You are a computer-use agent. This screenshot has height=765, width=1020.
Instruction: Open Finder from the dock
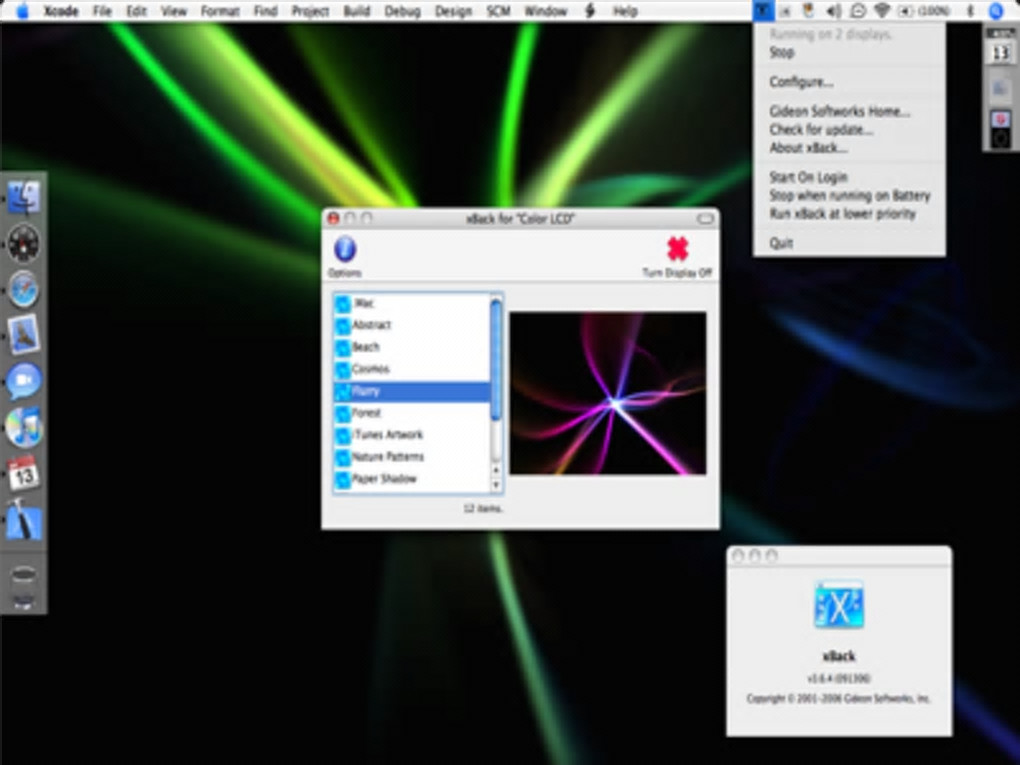point(23,197)
